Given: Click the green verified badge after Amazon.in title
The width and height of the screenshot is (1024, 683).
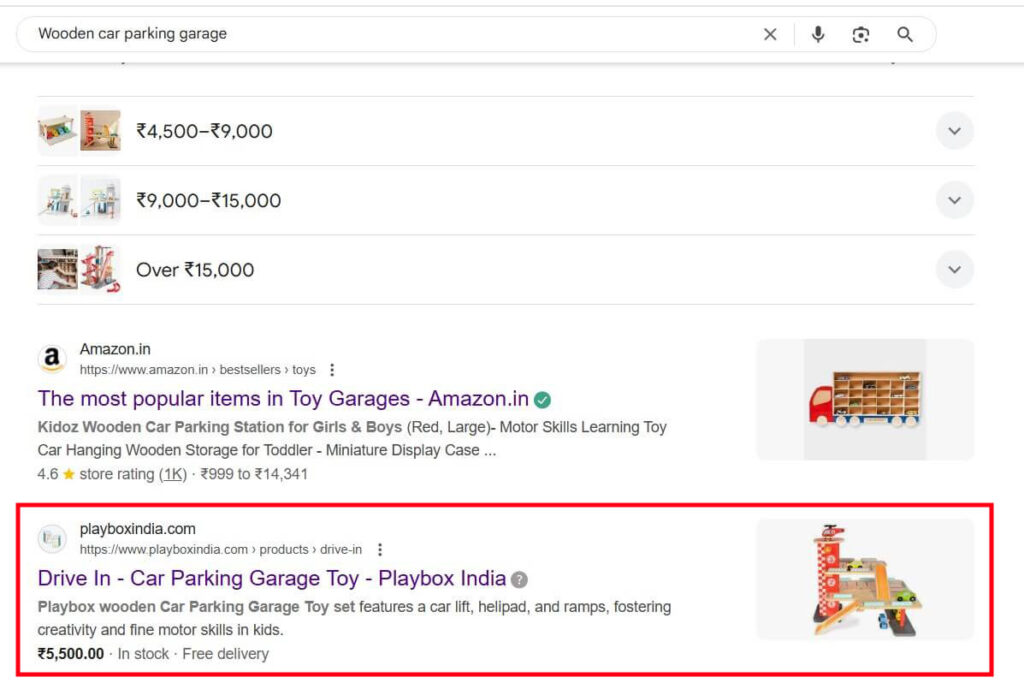Looking at the screenshot, I should point(542,400).
